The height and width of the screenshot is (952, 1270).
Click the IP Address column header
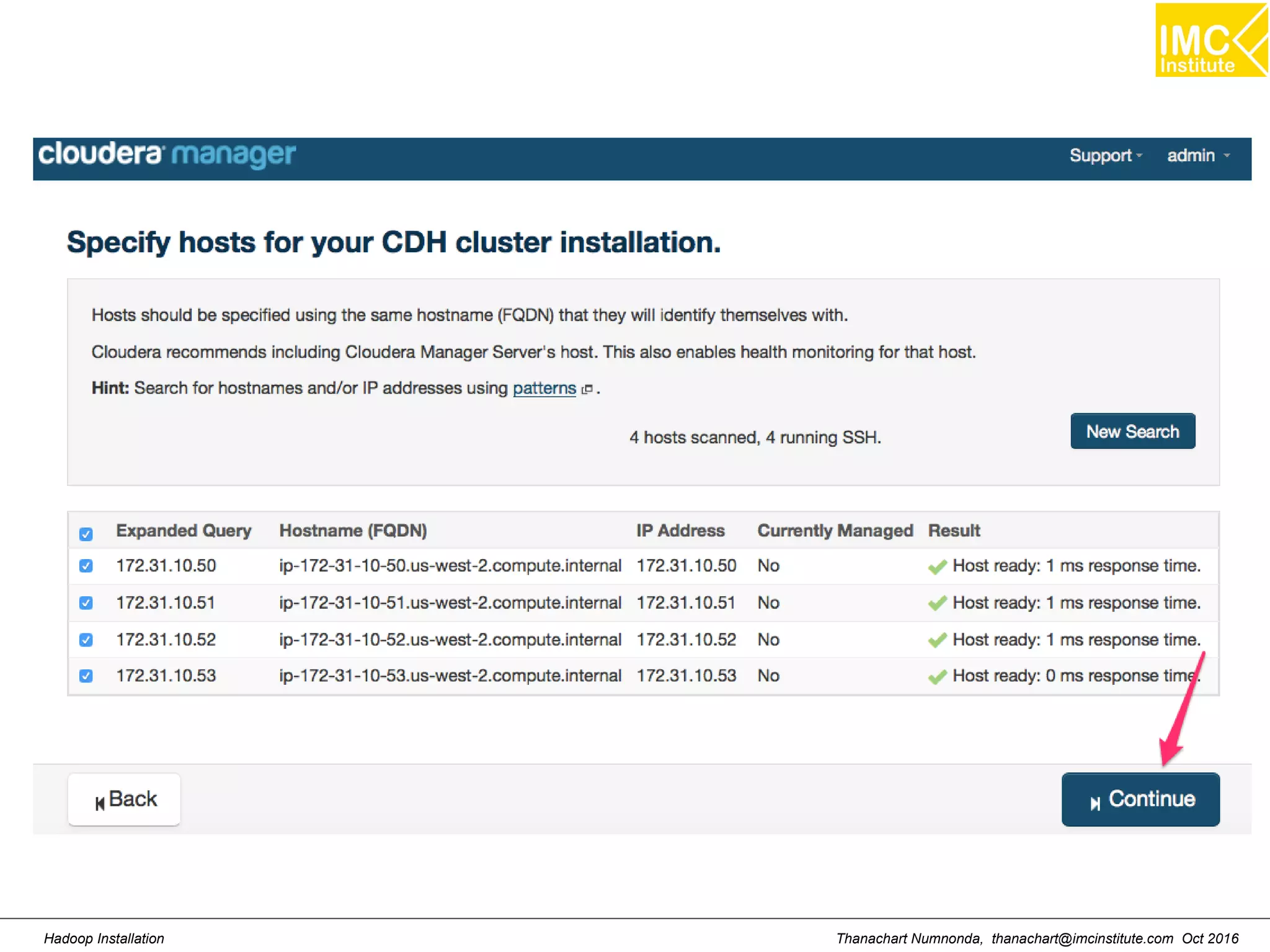click(680, 531)
